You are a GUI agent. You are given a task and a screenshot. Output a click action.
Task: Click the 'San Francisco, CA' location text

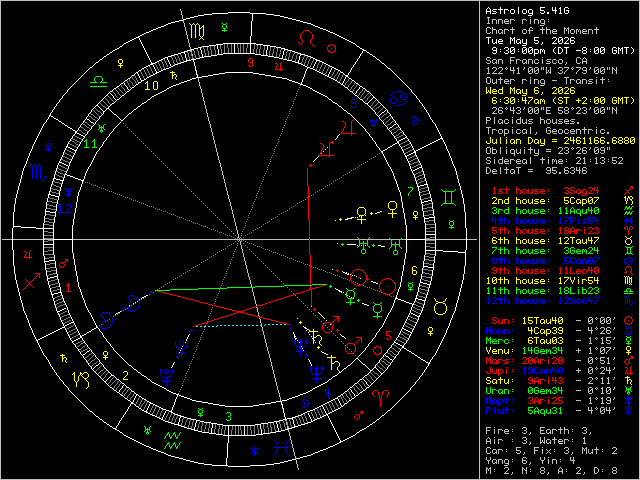click(536, 61)
